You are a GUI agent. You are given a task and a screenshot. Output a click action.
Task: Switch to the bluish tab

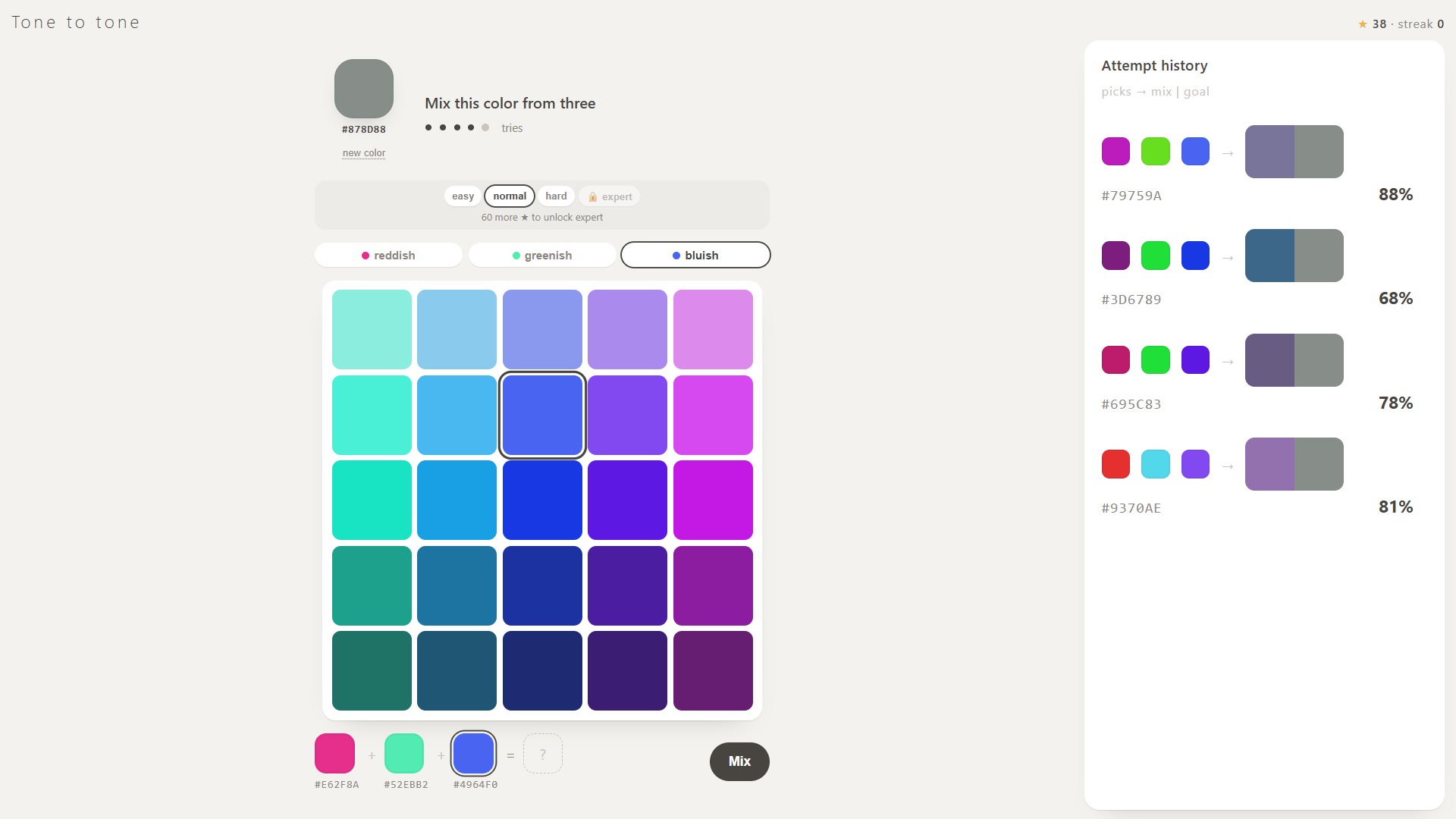tap(695, 256)
